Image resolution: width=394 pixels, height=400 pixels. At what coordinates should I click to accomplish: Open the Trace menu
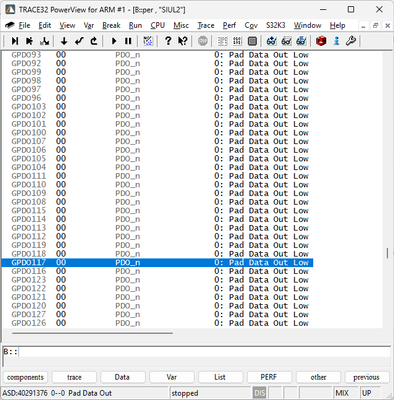pos(206,25)
